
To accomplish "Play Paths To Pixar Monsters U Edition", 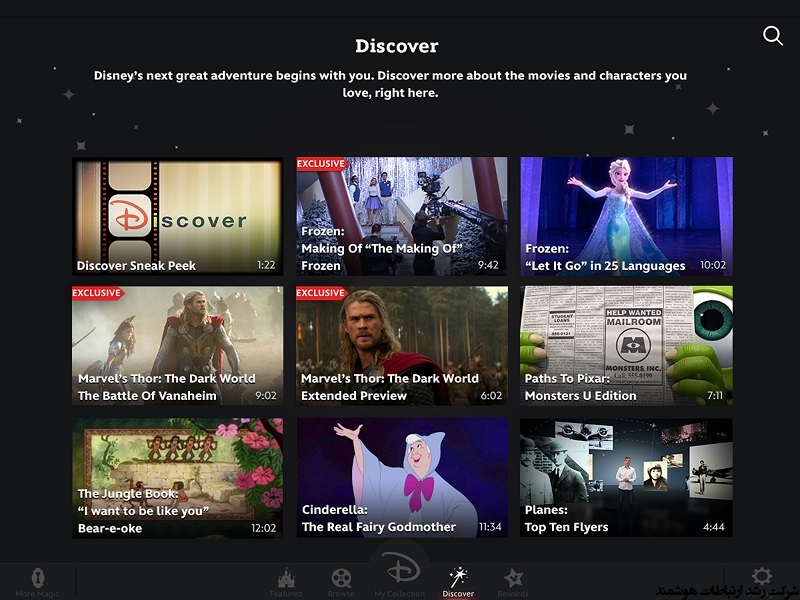I will click(x=627, y=345).
